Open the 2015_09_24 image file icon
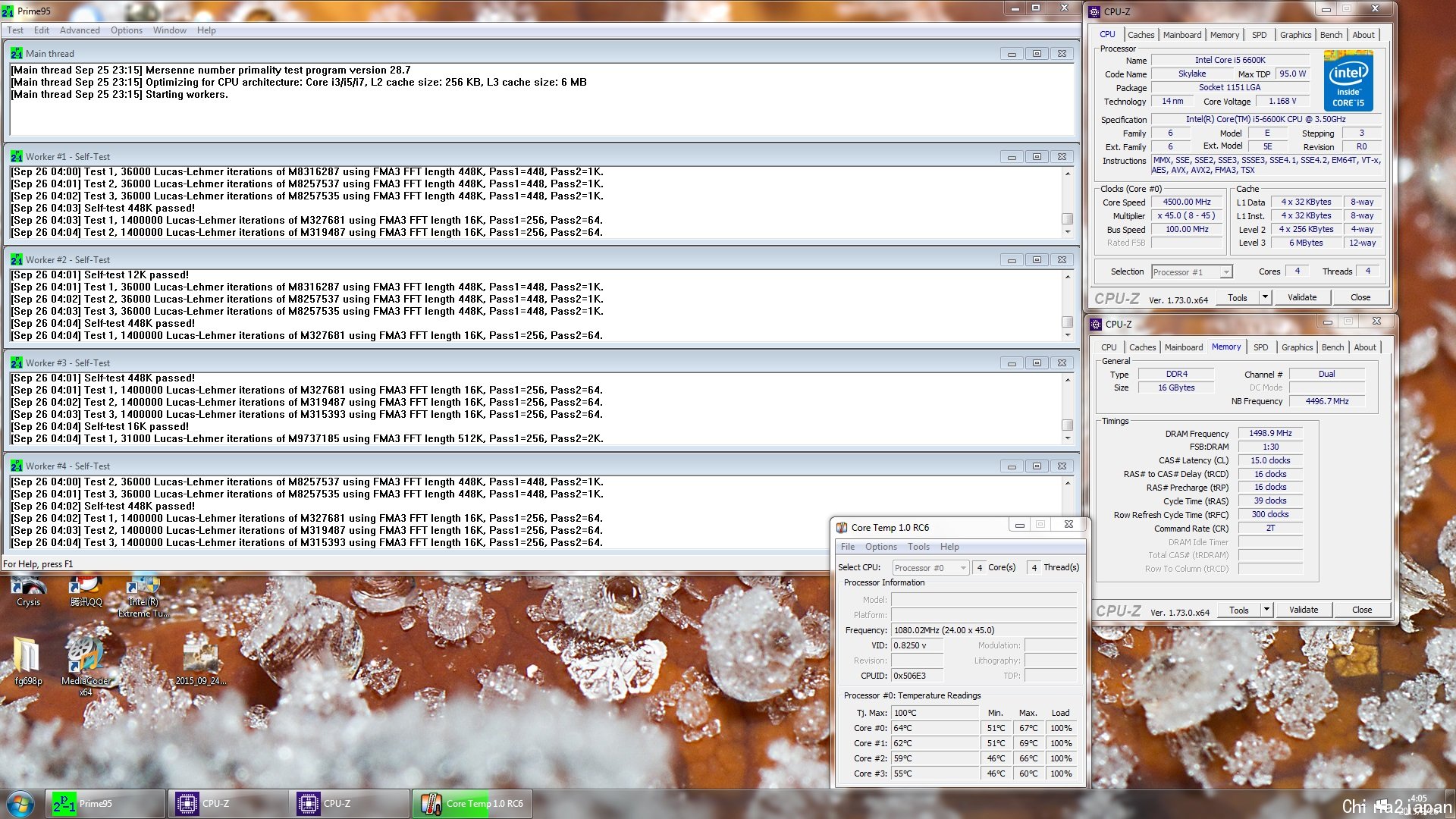The height and width of the screenshot is (819, 1456). click(x=201, y=664)
